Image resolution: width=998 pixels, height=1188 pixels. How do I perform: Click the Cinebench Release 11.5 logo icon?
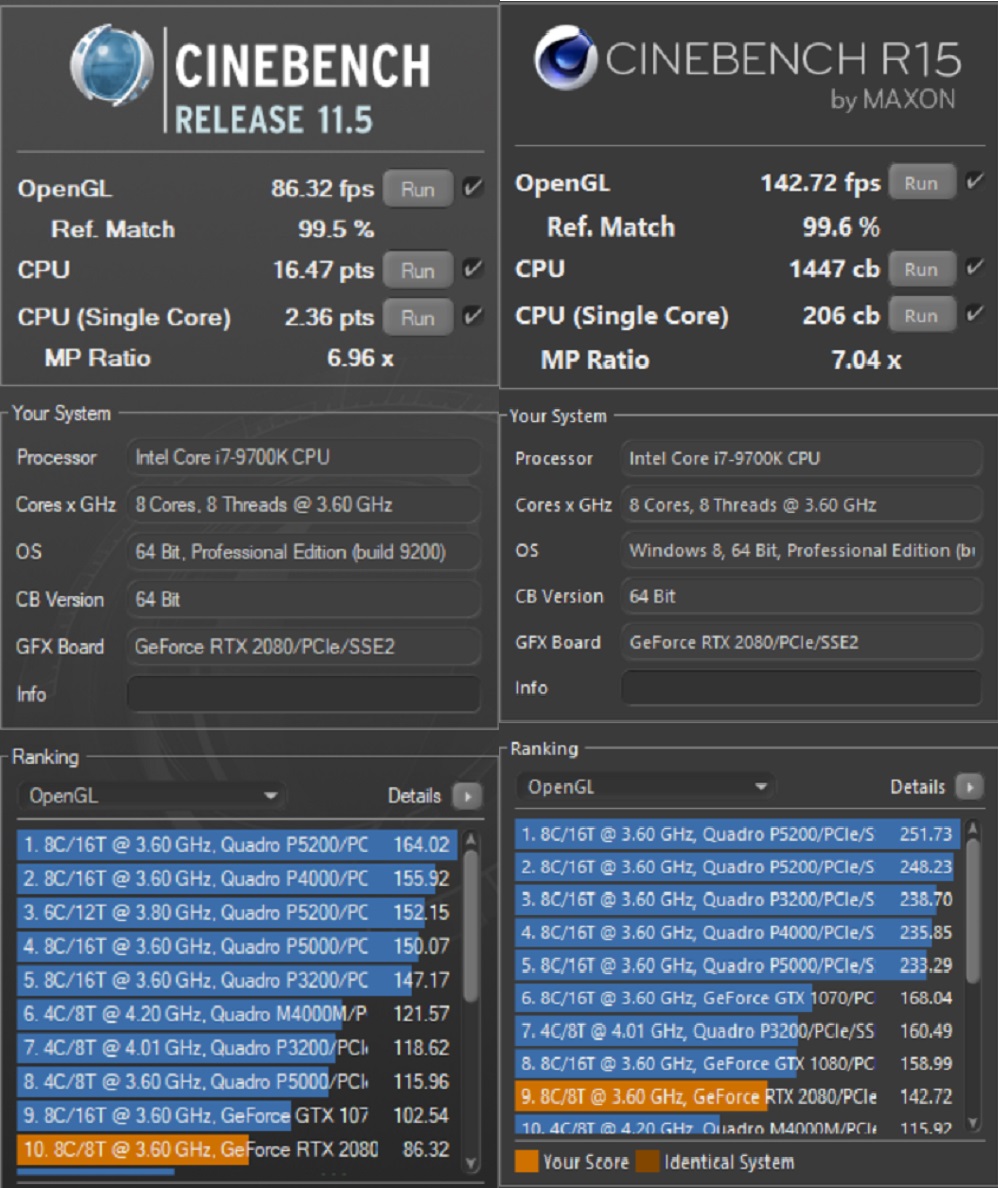click(x=111, y=66)
